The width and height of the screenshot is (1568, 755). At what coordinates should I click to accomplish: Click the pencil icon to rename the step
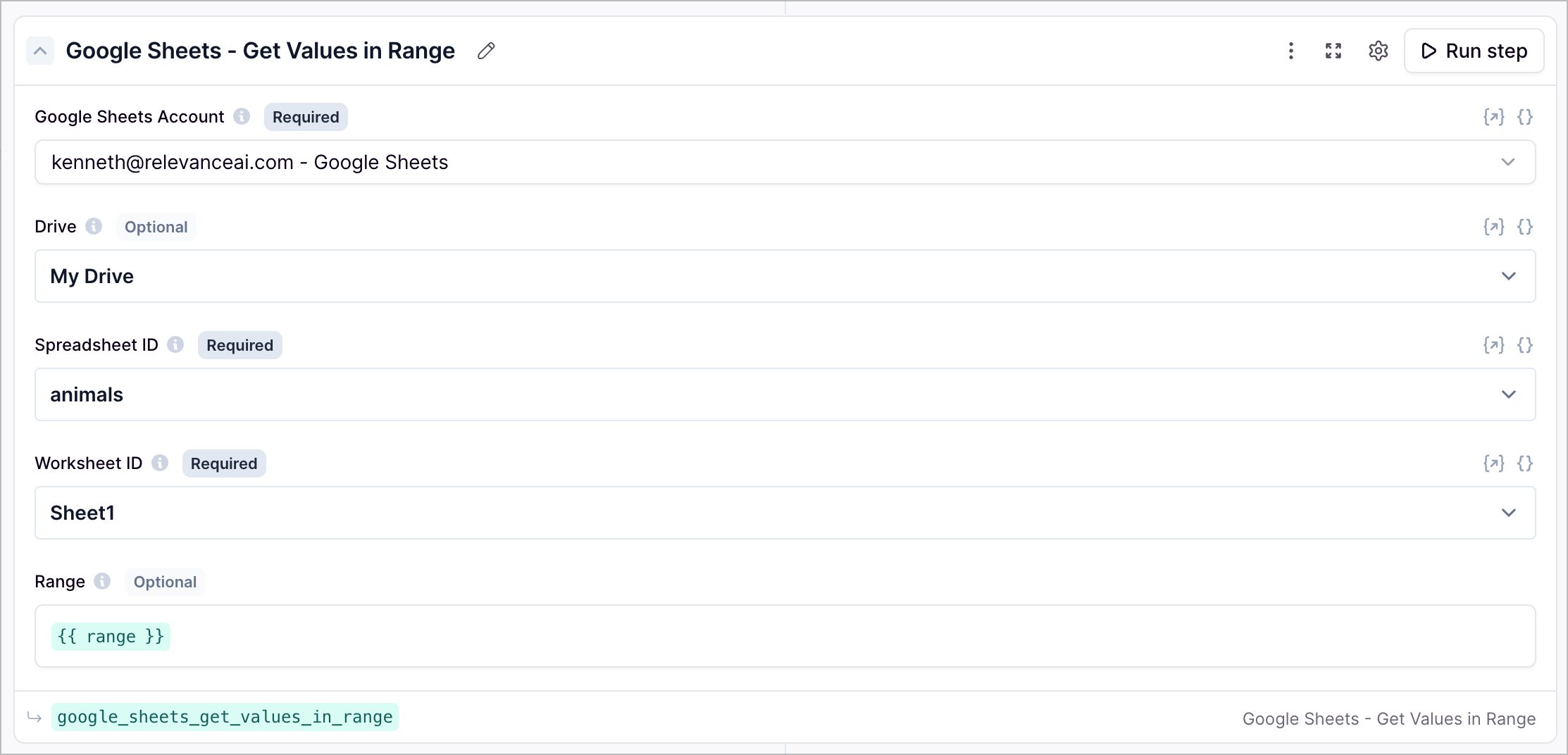click(x=486, y=51)
